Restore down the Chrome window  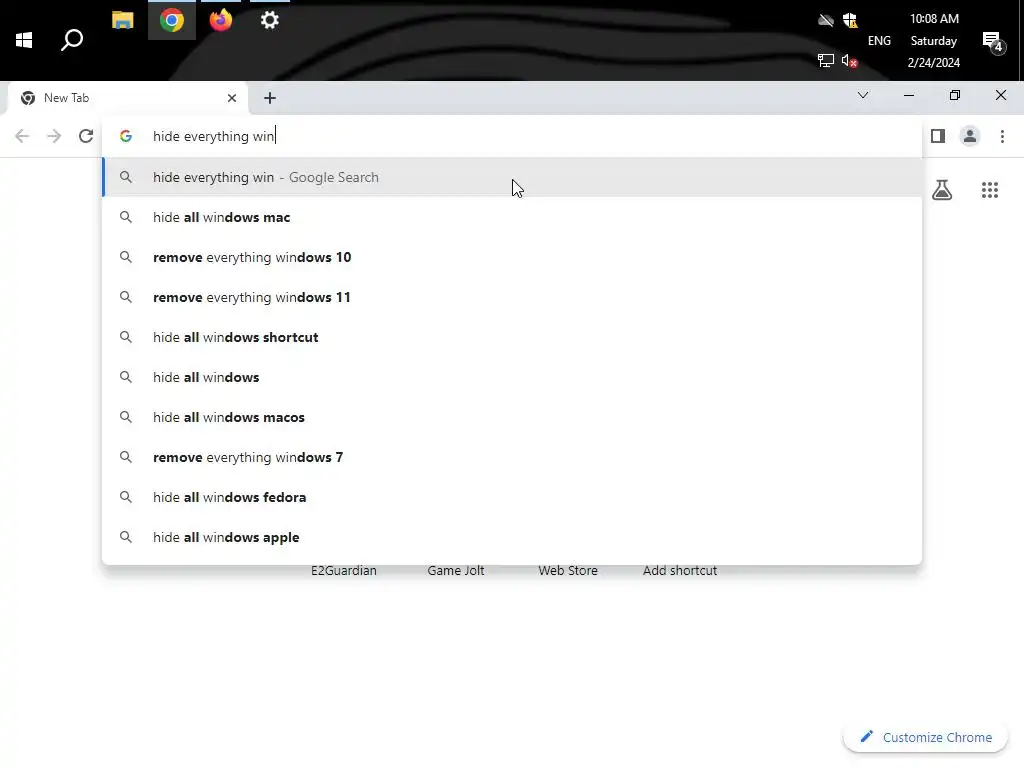click(955, 95)
